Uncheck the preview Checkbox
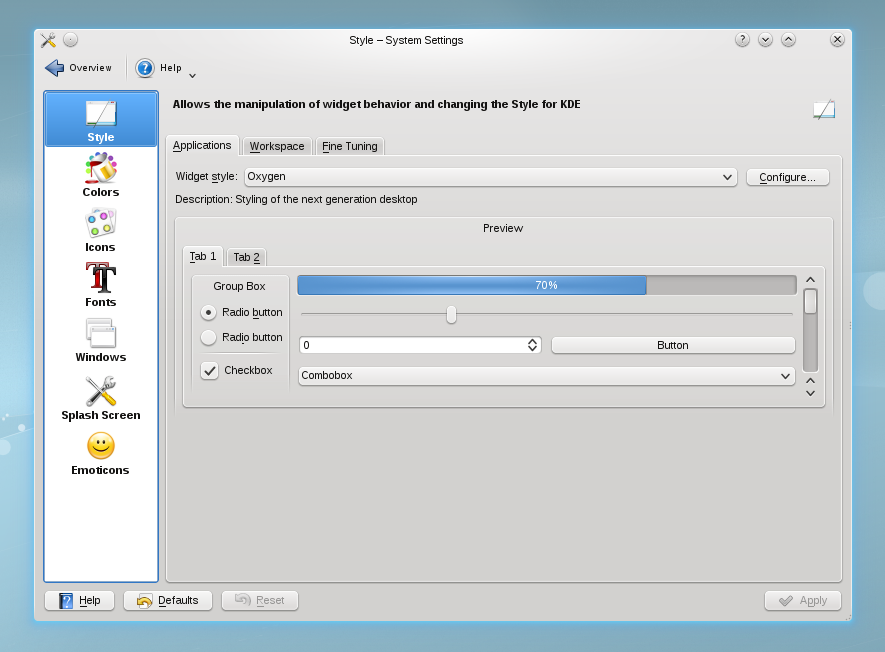 pyautogui.click(x=210, y=370)
